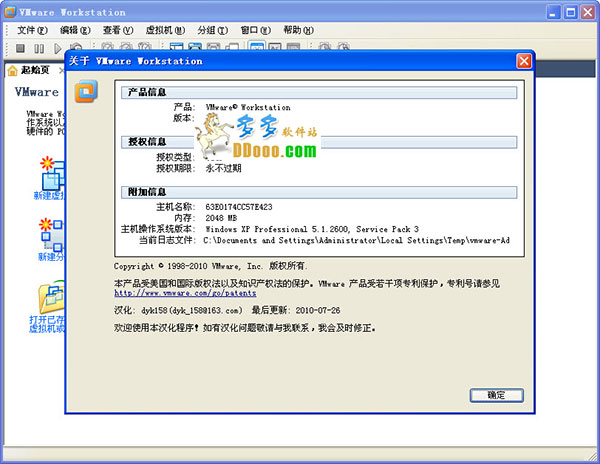Viewport: 600px width, 464px height.
Task: Maximize the VMware Workstation main window
Action: [570, 12]
